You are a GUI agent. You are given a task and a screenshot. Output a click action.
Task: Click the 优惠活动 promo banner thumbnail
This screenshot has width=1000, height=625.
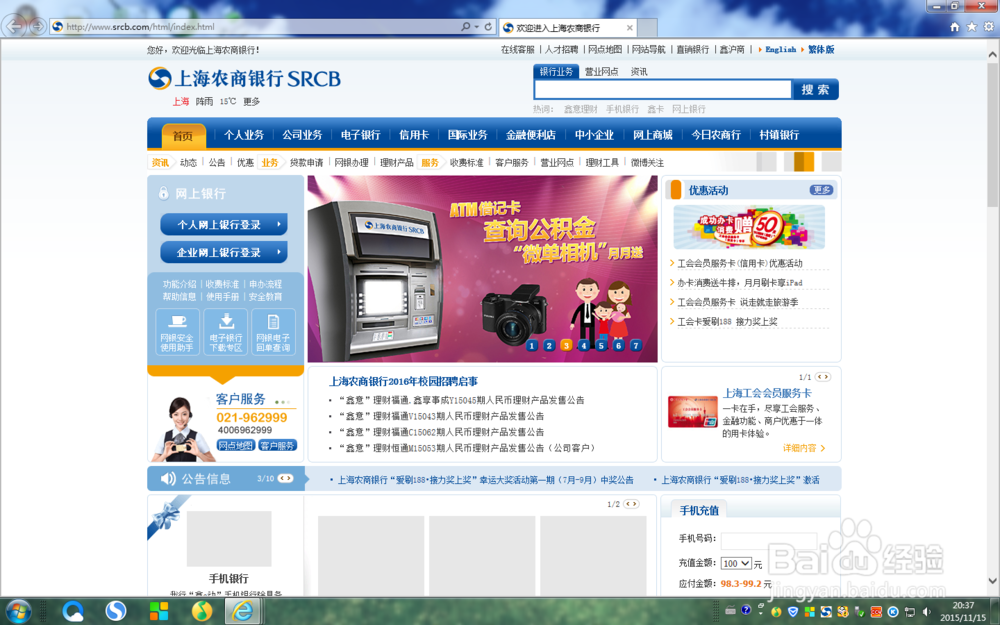[749, 227]
